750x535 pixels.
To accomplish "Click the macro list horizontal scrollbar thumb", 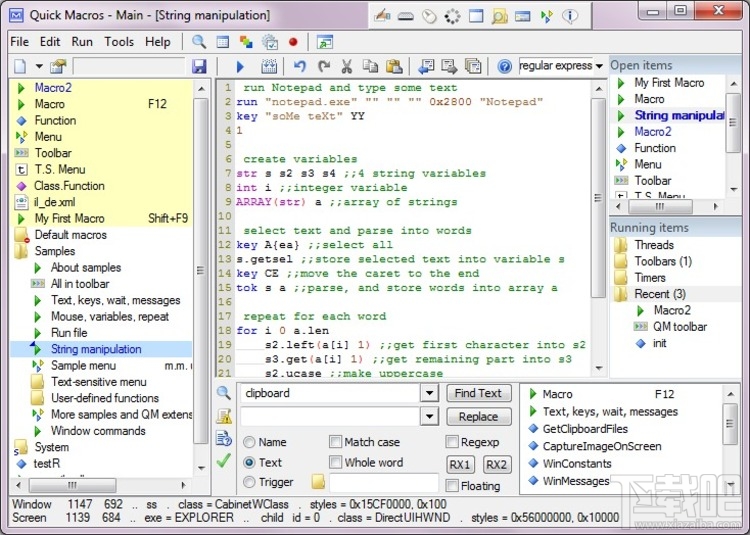I will pos(72,485).
